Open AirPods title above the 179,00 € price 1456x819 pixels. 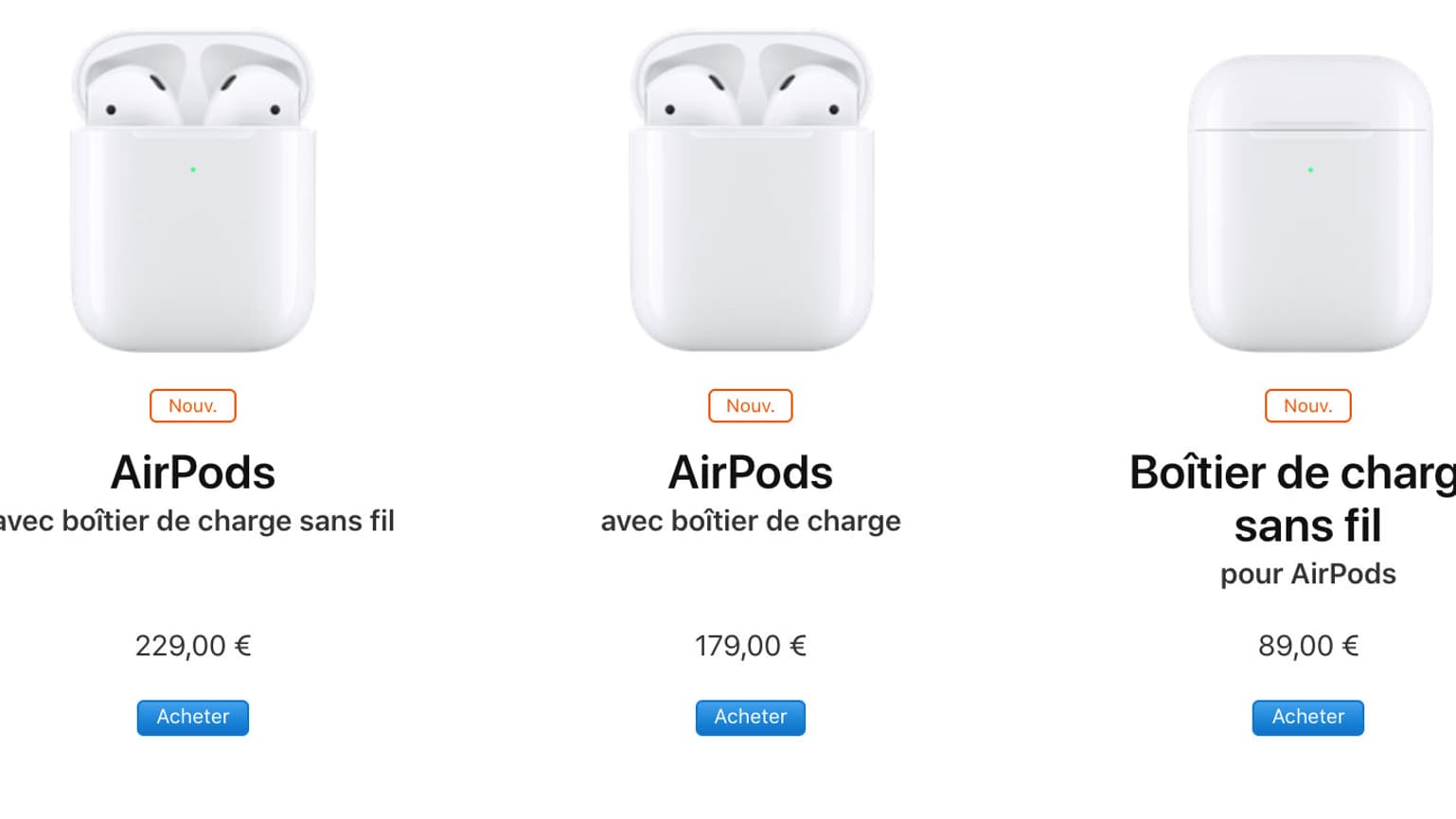[x=751, y=472]
